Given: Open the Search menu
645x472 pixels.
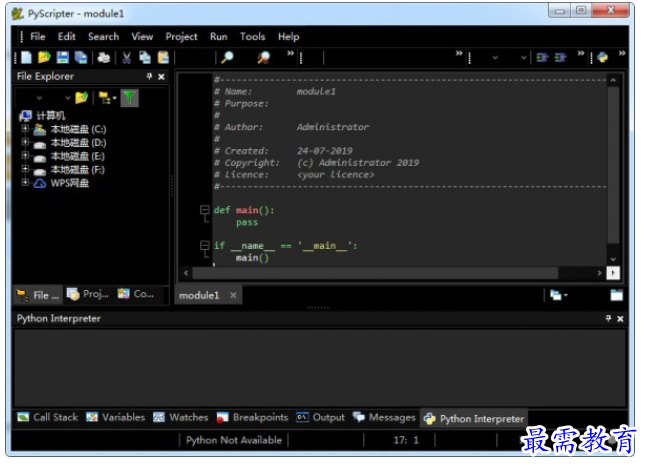Looking at the screenshot, I should pyautogui.click(x=103, y=37).
